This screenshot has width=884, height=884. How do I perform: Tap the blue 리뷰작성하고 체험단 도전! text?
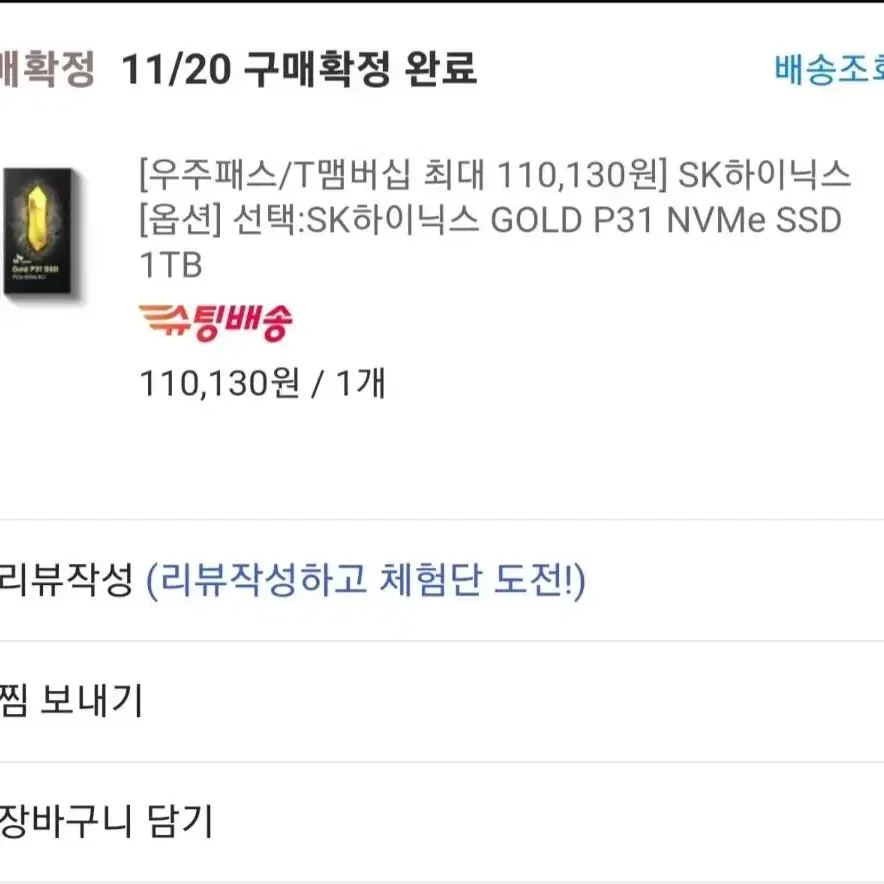tap(366, 580)
